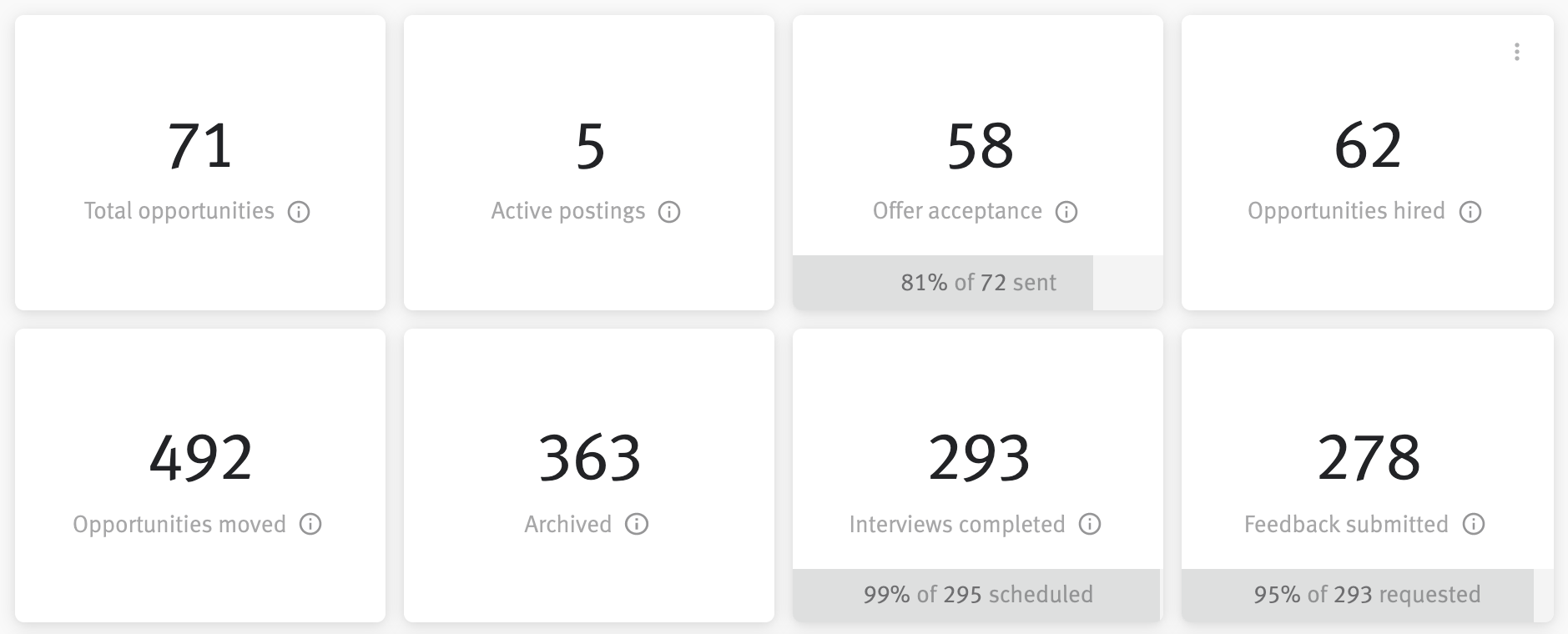Open the 293 Interviews completed number
The width and height of the screenshot is (1568, 634).
(x=979, y=458)
